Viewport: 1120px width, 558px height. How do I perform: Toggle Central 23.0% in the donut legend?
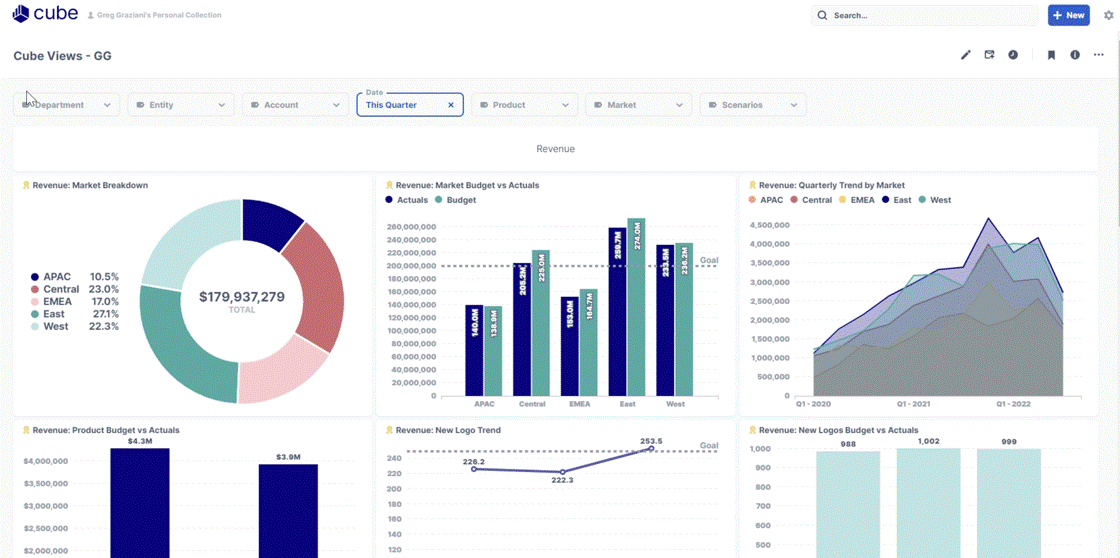pyautogui.click(x=74, y=289)
